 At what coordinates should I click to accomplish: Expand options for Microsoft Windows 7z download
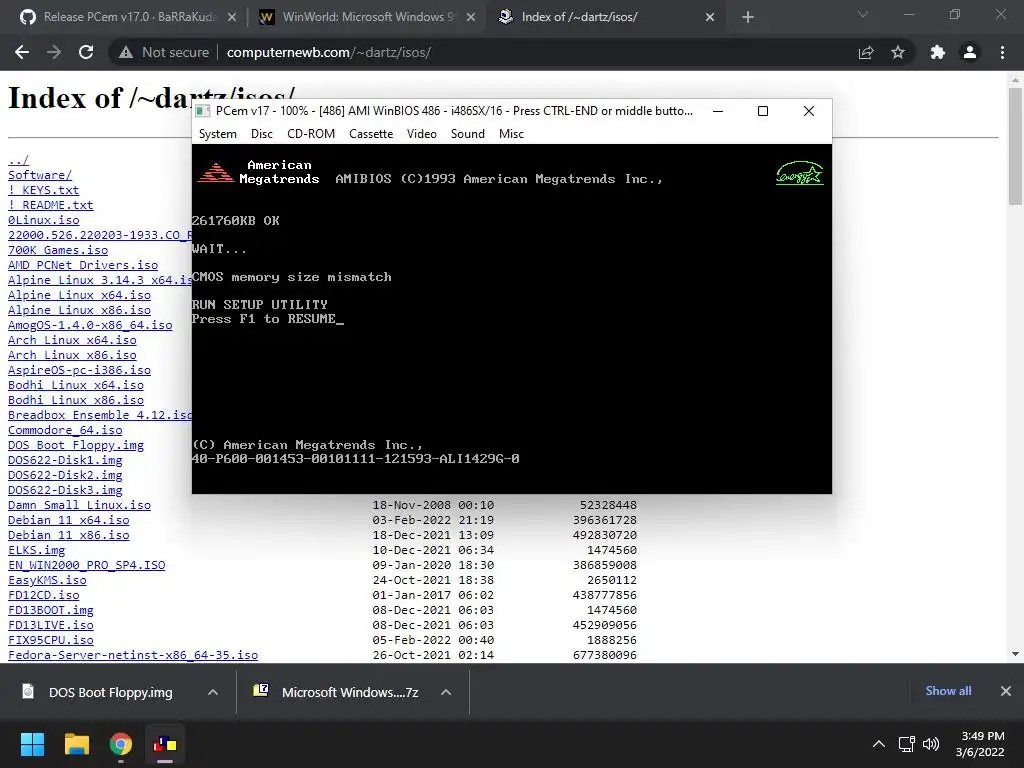(446, 692)
